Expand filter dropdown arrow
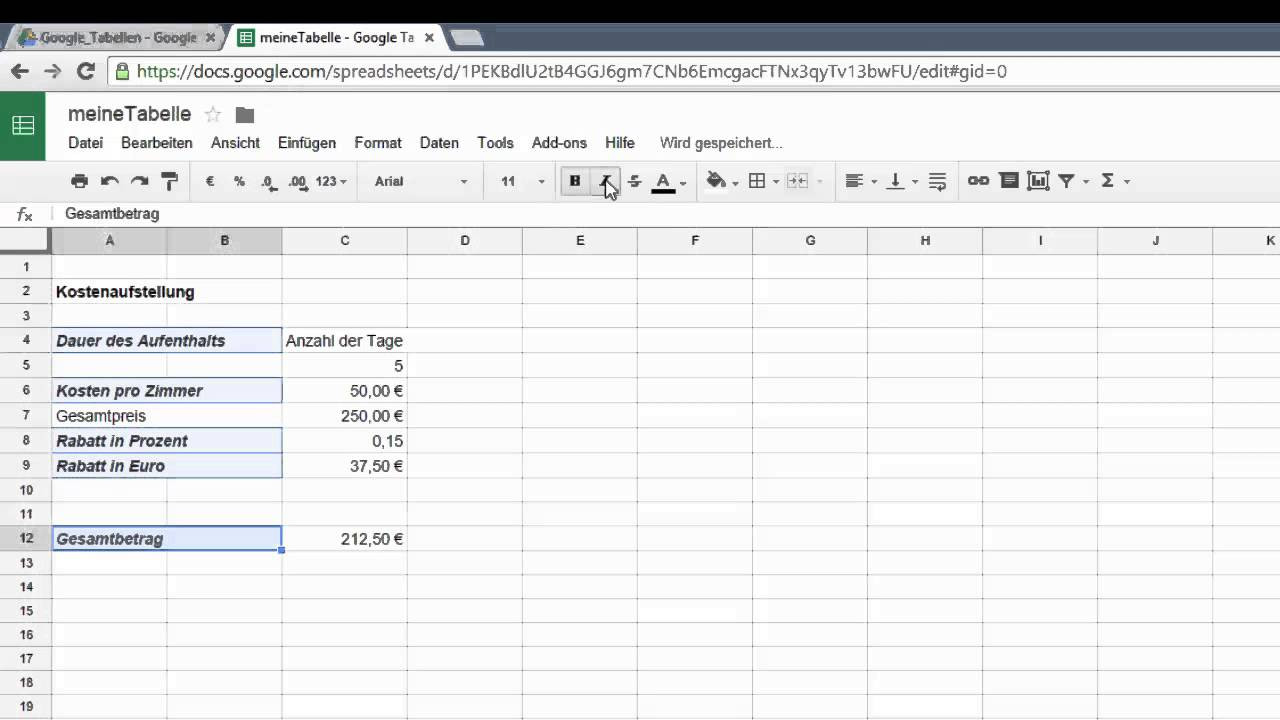 click(x=1086, y=182)
